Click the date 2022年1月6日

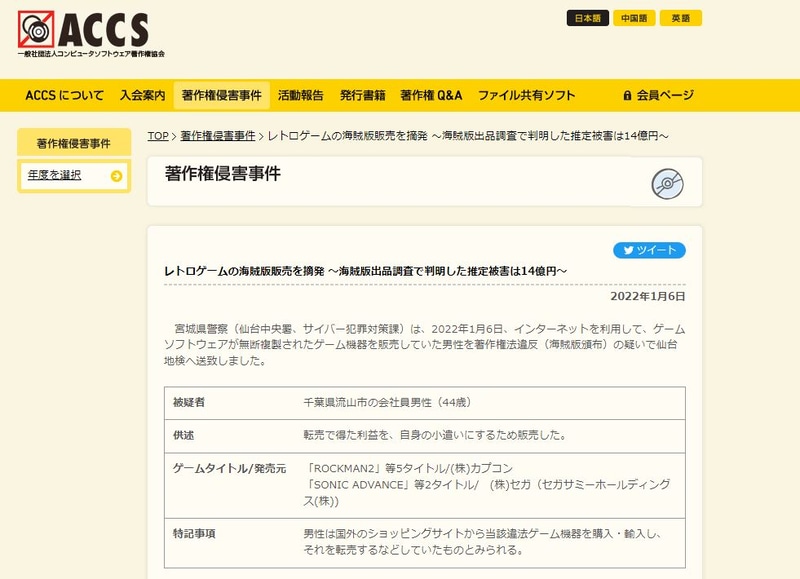[x=647, y=296]
